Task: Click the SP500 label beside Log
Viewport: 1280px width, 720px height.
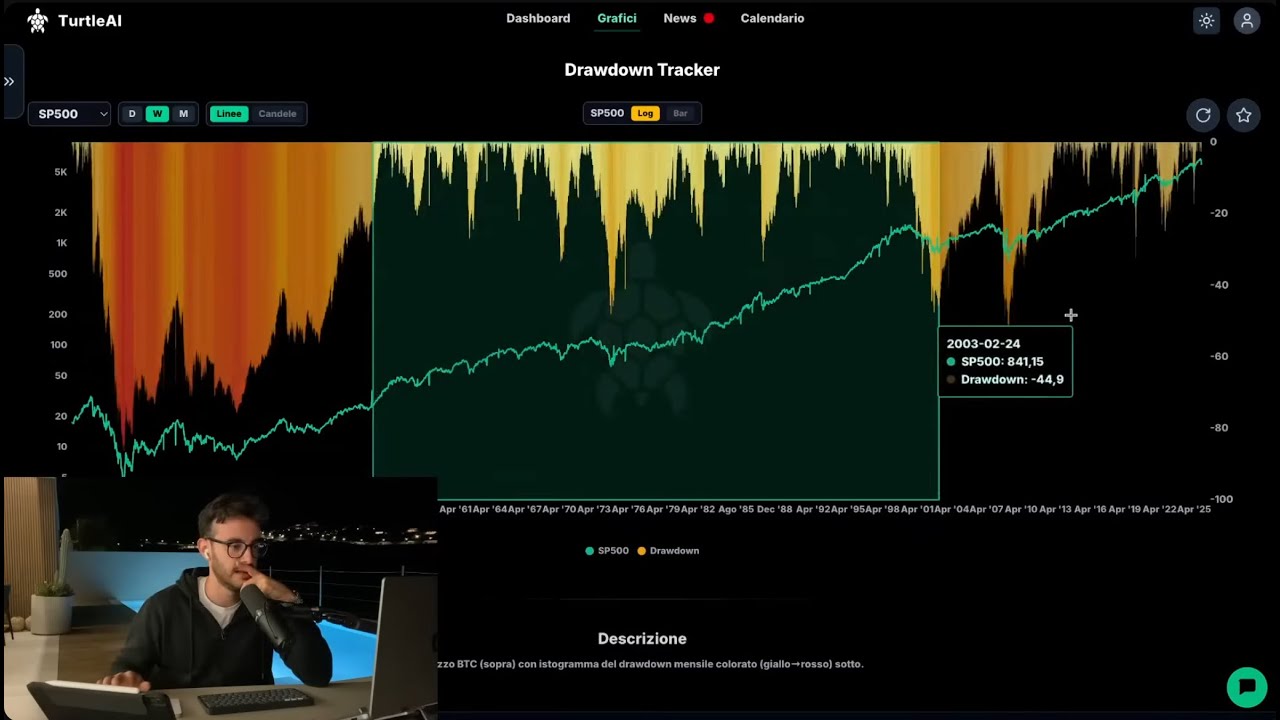Action: (607, 113)
